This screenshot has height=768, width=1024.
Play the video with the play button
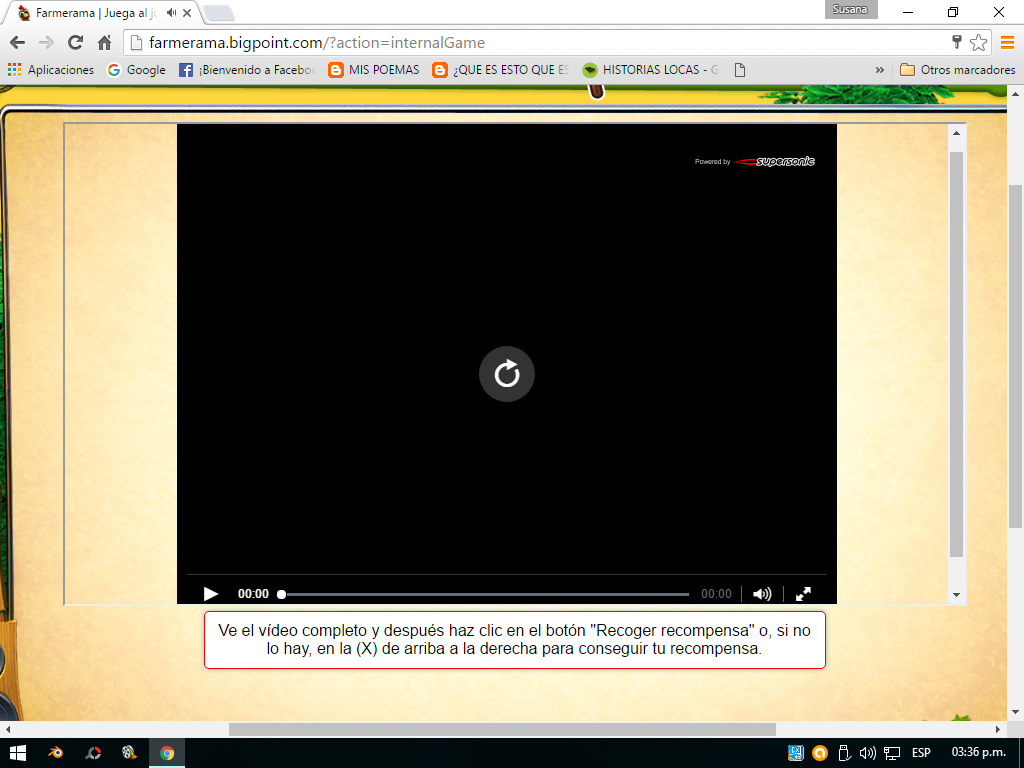click(x=210, y=594)
